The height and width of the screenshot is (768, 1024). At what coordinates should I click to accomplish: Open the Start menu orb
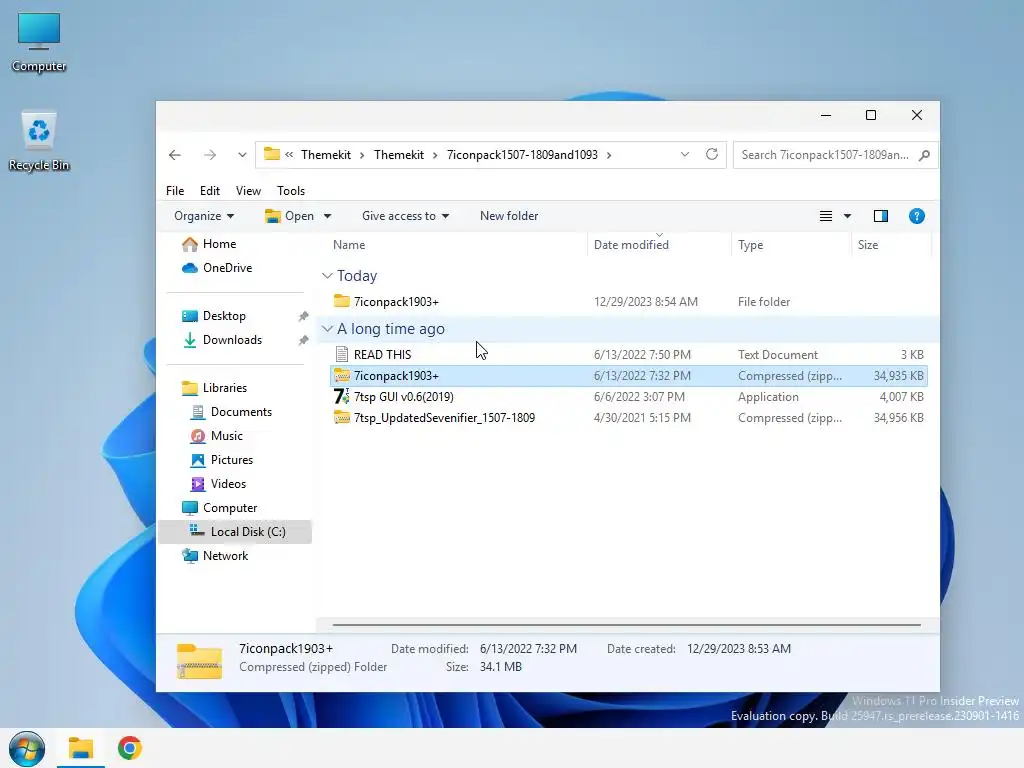point(27,748)
